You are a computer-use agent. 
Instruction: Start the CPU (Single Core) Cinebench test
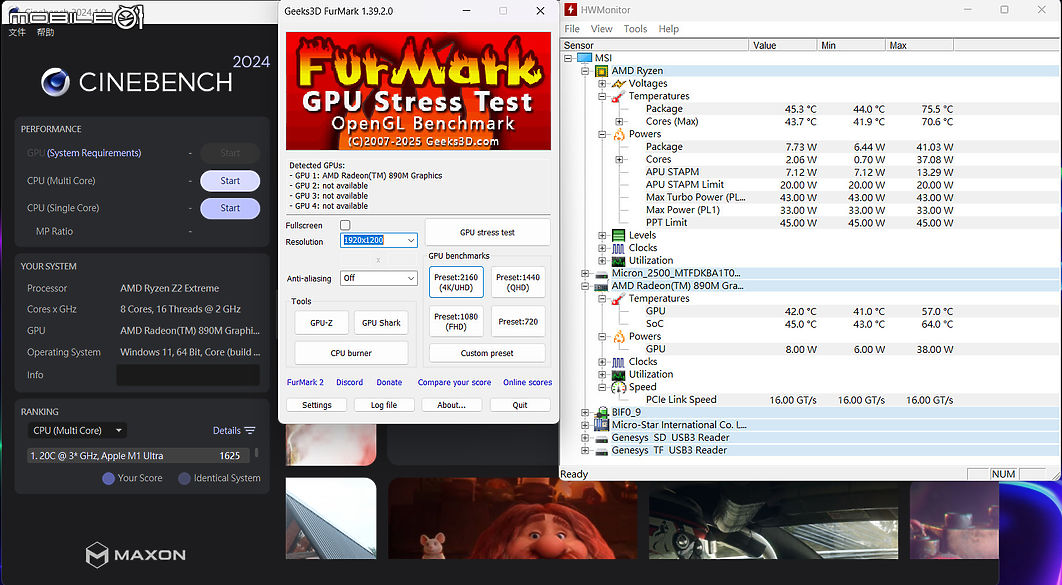tap(230, 209)
